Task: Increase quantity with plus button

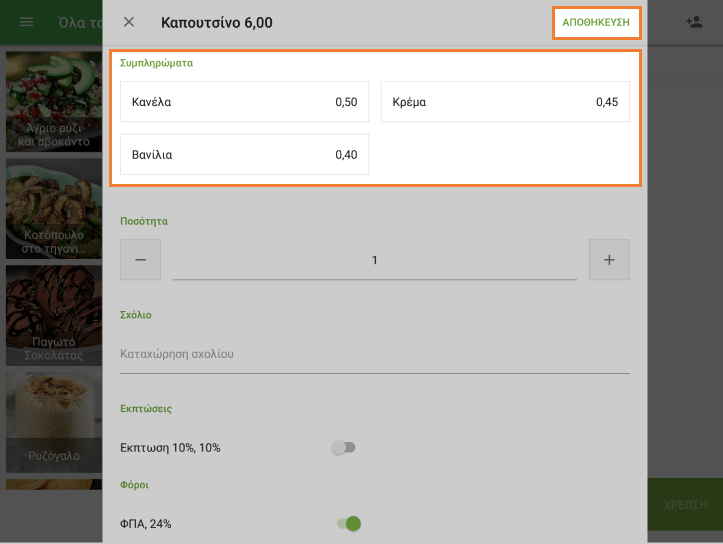Action: (609, 260)
